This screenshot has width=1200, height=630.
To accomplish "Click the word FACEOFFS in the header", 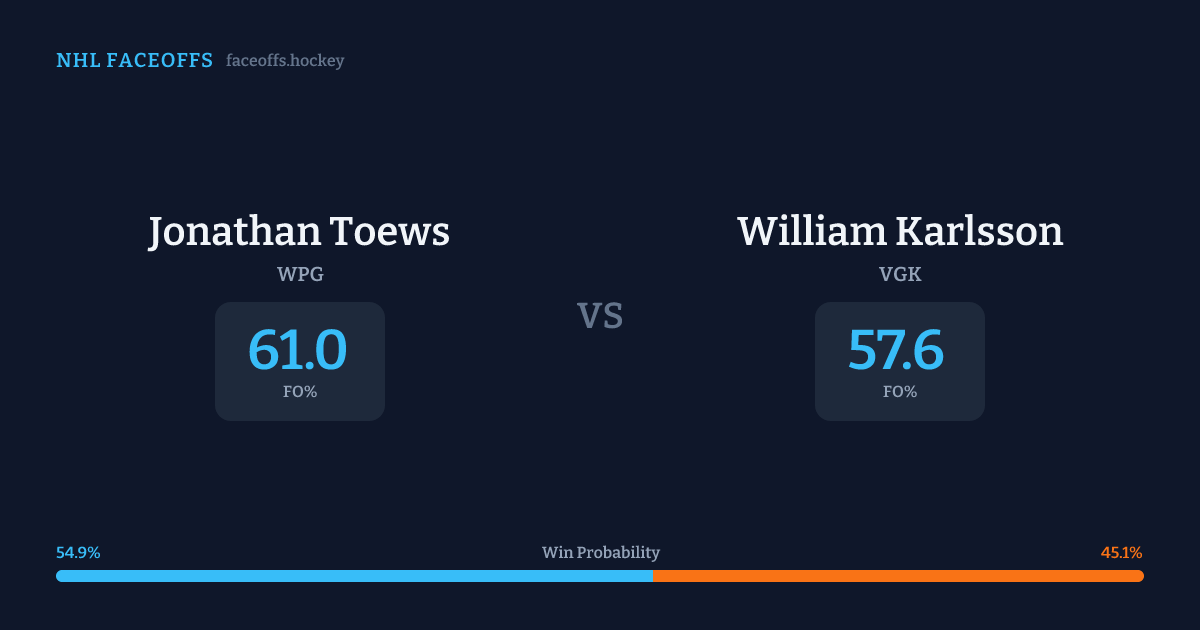I will 160,61.
